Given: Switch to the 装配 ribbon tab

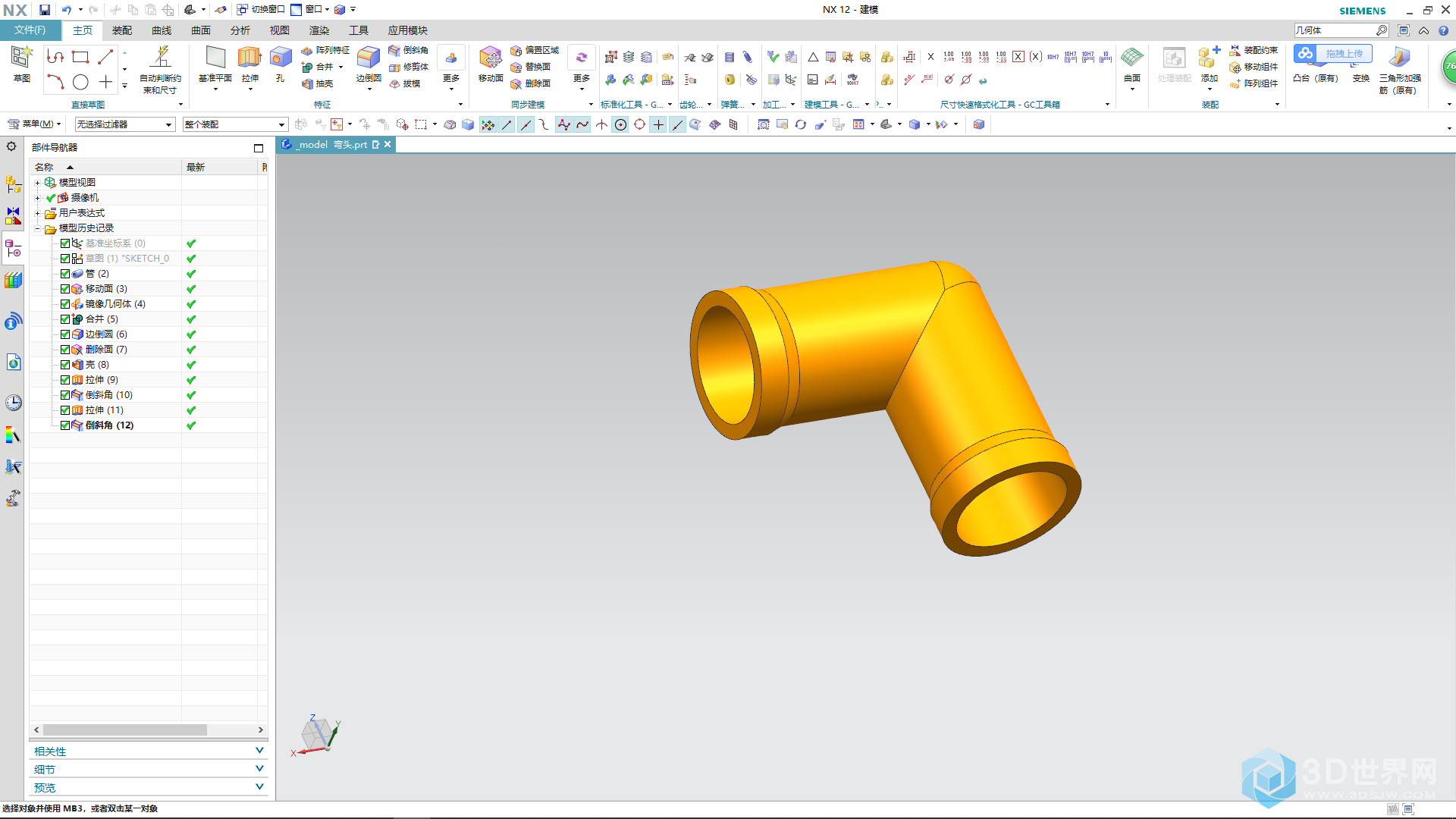Looking at the screenshot, I should coord(122,30).
